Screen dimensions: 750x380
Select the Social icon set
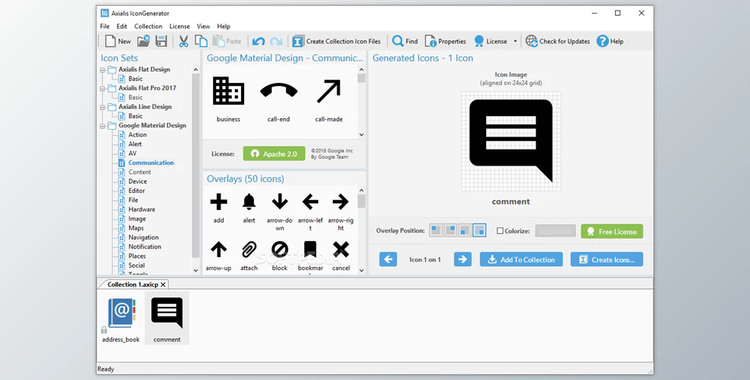(136, 266)
